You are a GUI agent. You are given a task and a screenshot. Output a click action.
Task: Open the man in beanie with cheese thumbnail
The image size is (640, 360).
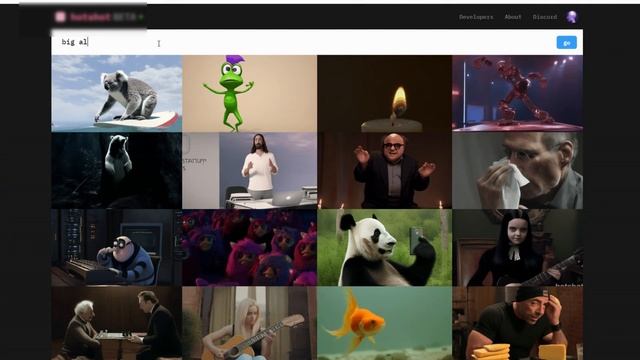pyautogui.click(x=518, y=323)
